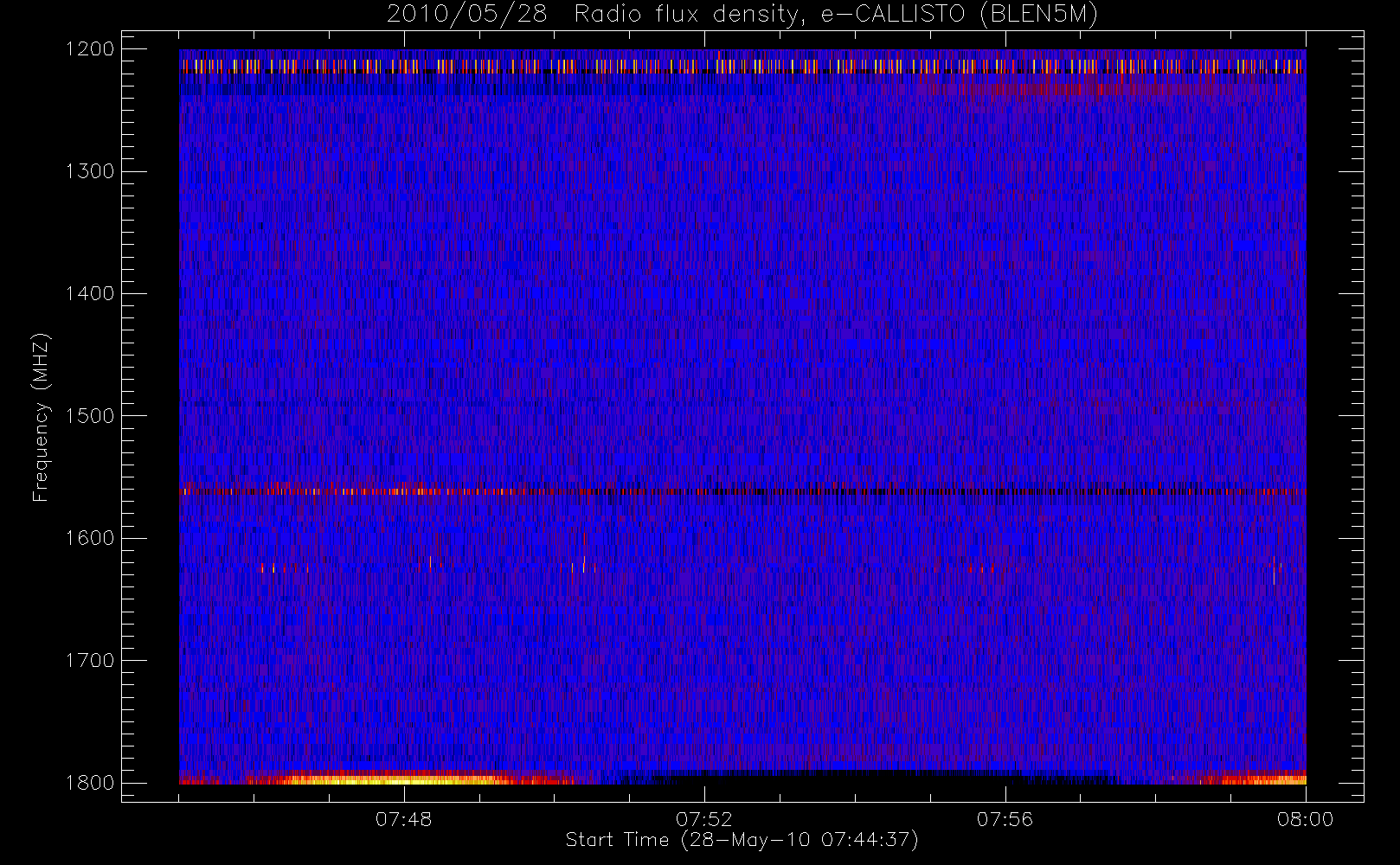
Task: Click the 07:48 time tick label
Action: 403,819
